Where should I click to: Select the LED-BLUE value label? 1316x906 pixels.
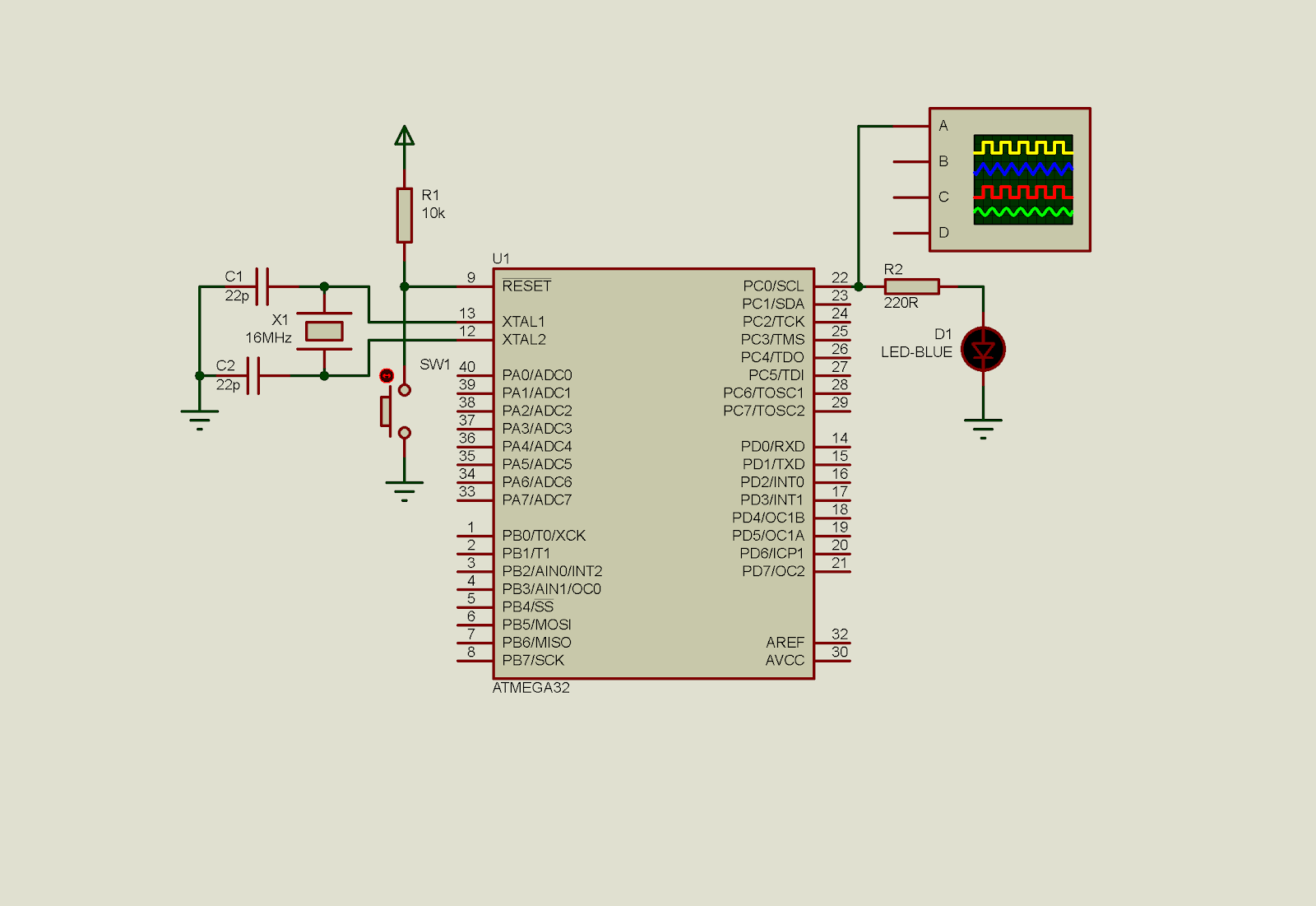point(916,352)
